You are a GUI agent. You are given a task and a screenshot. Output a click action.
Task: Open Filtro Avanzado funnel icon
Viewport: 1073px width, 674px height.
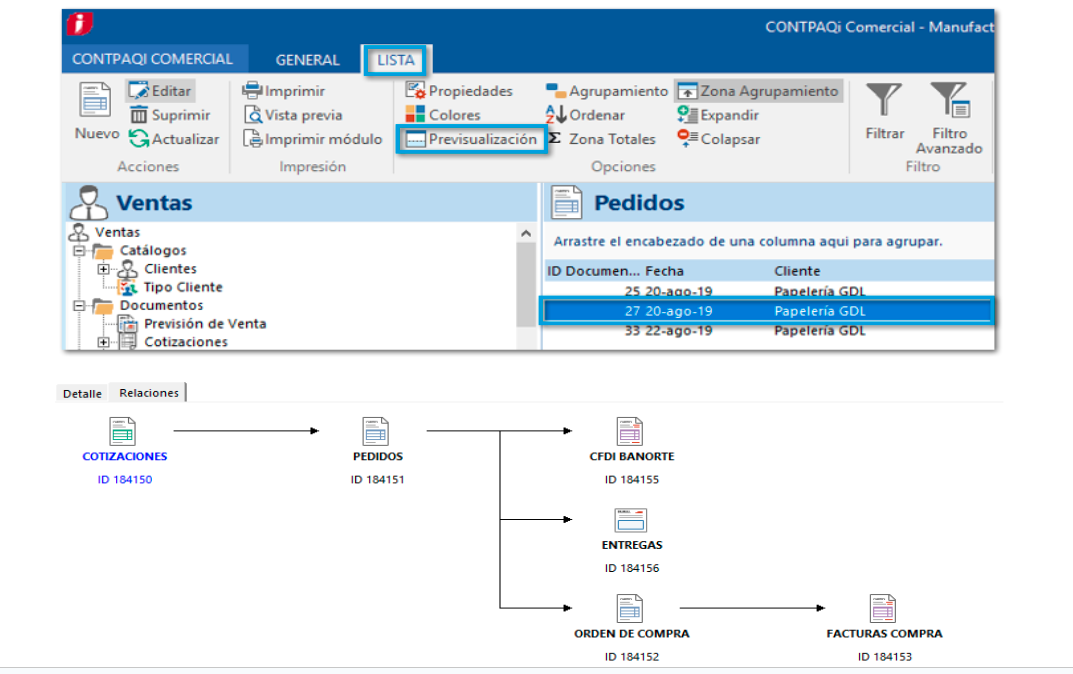click(948, 101)
